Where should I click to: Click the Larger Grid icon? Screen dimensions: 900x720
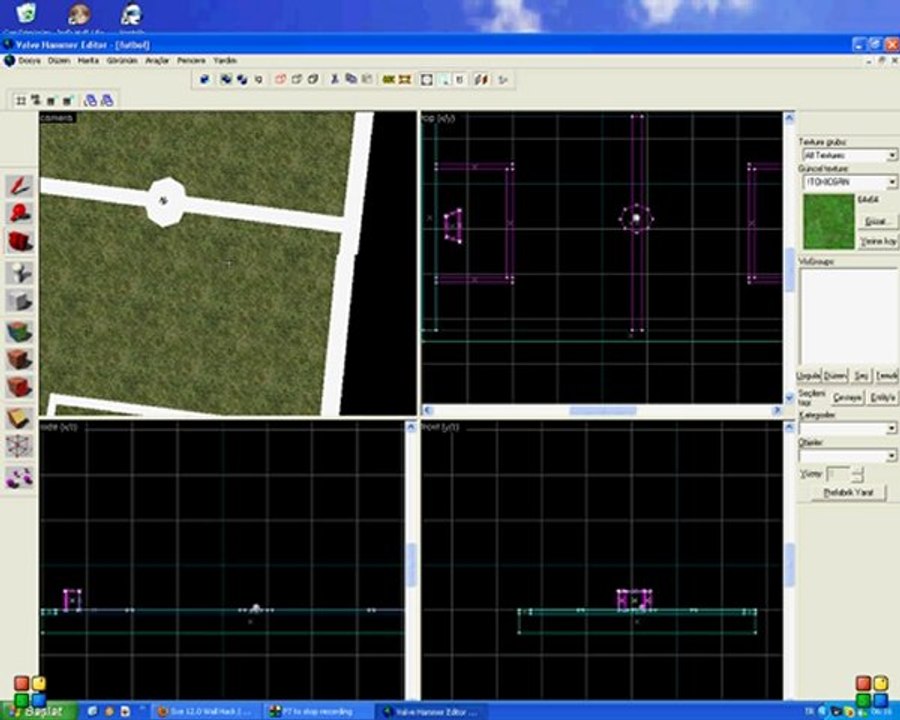point(68,100)
